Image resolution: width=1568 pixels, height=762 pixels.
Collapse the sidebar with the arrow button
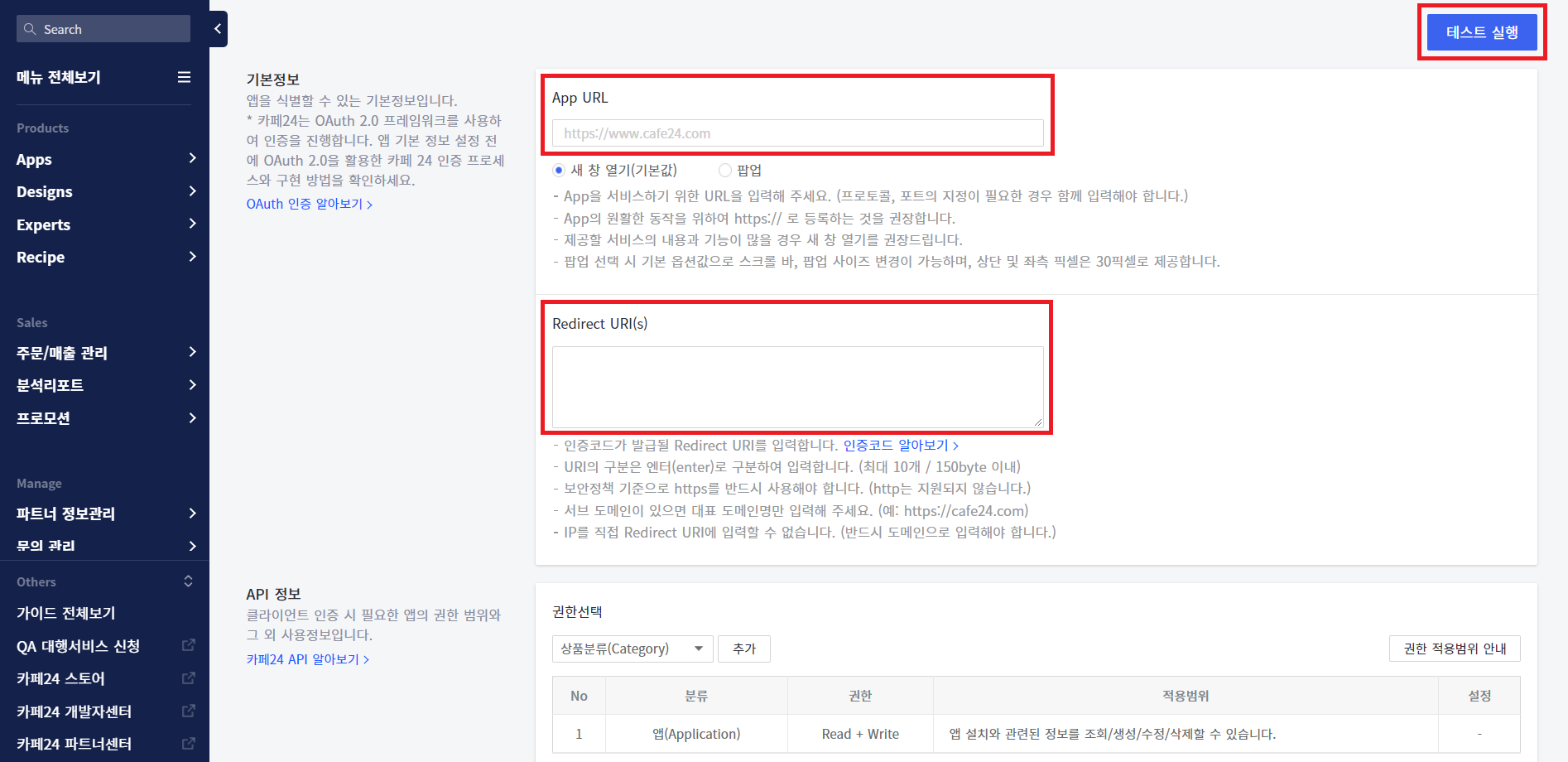point(218,29)
